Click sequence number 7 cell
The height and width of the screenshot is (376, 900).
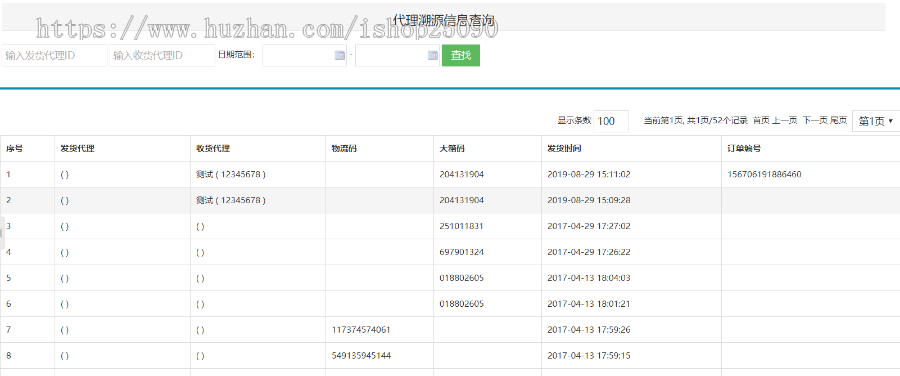[27, 330]
